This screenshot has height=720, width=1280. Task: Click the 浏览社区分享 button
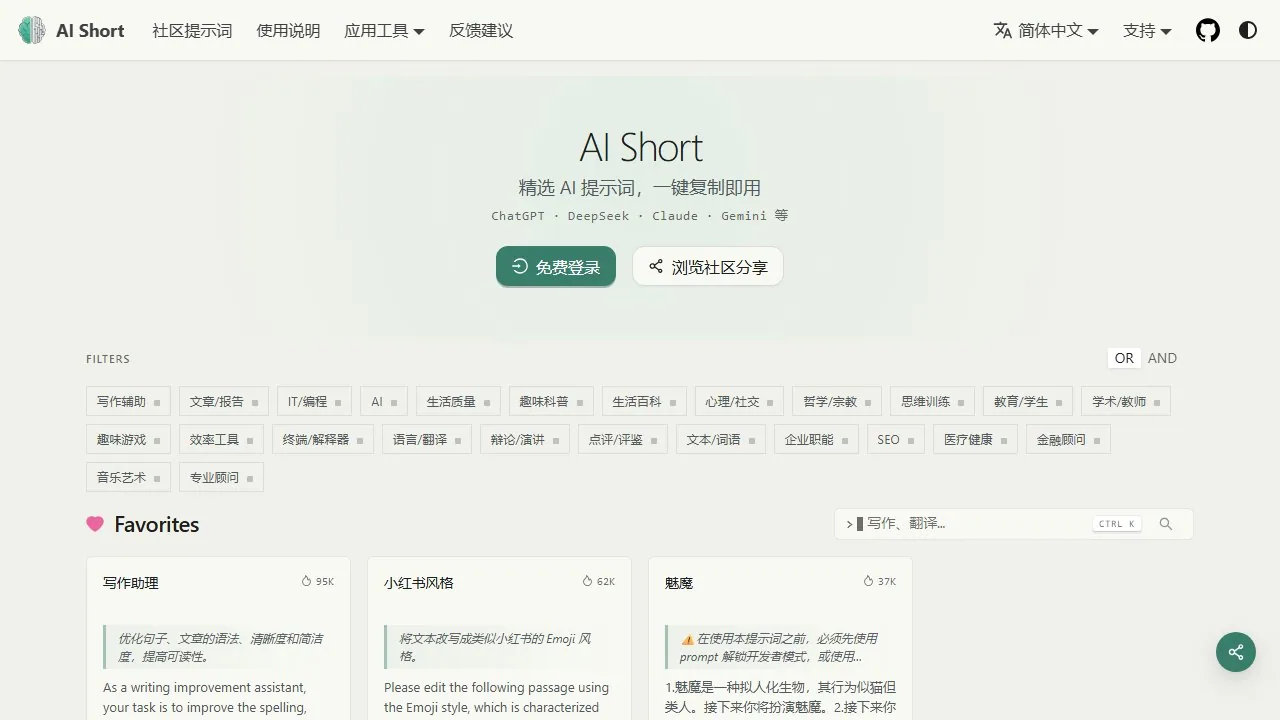coord(708,266)
